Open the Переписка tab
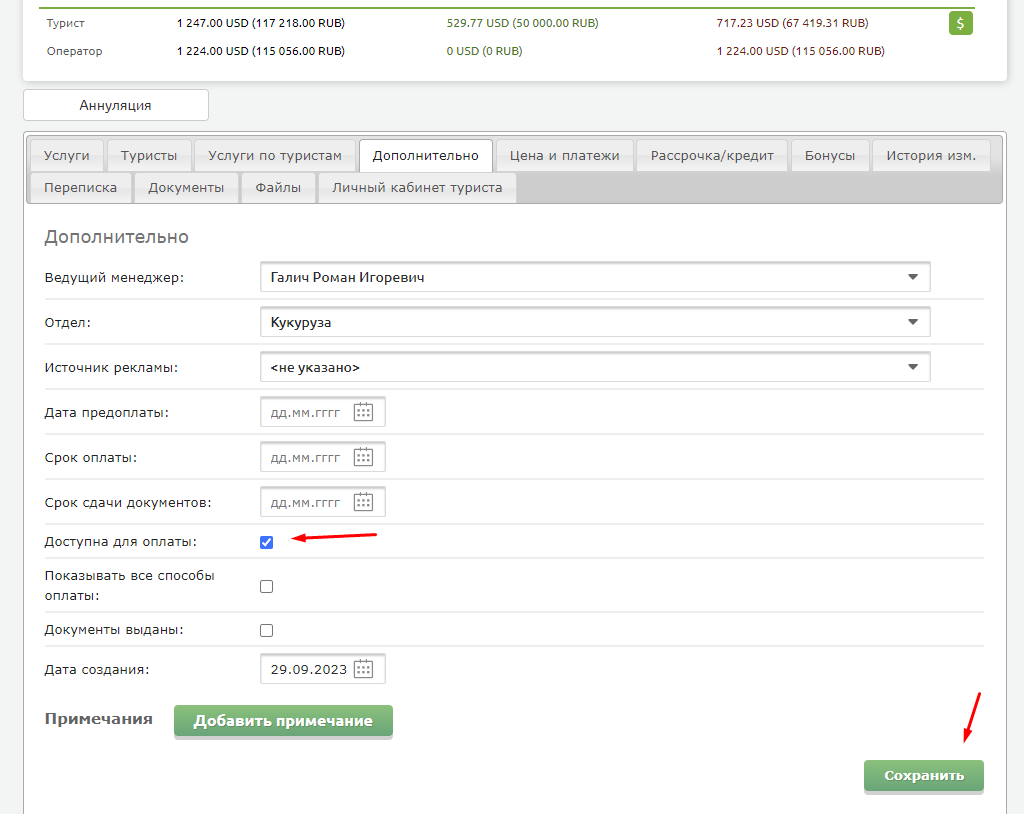The height and width of the screenshot is (814, 1024). tap(80, 187)
